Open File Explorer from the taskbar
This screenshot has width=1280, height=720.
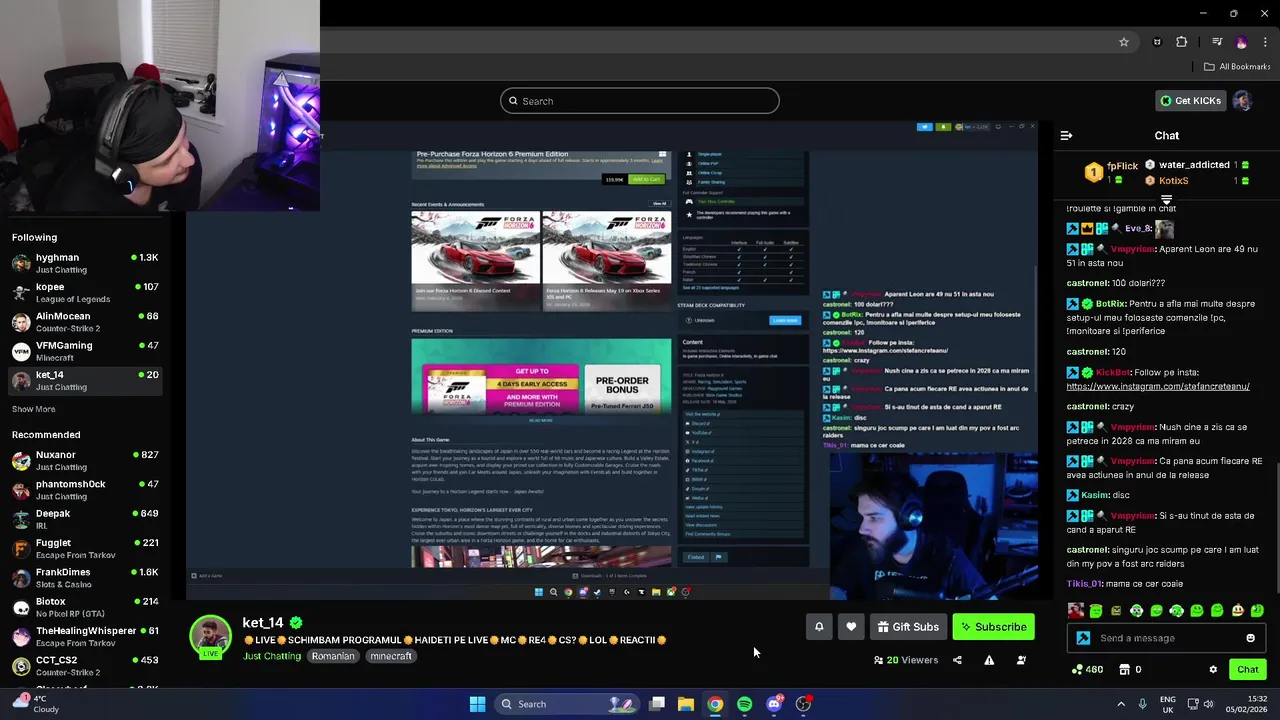(x=686, y=704)
